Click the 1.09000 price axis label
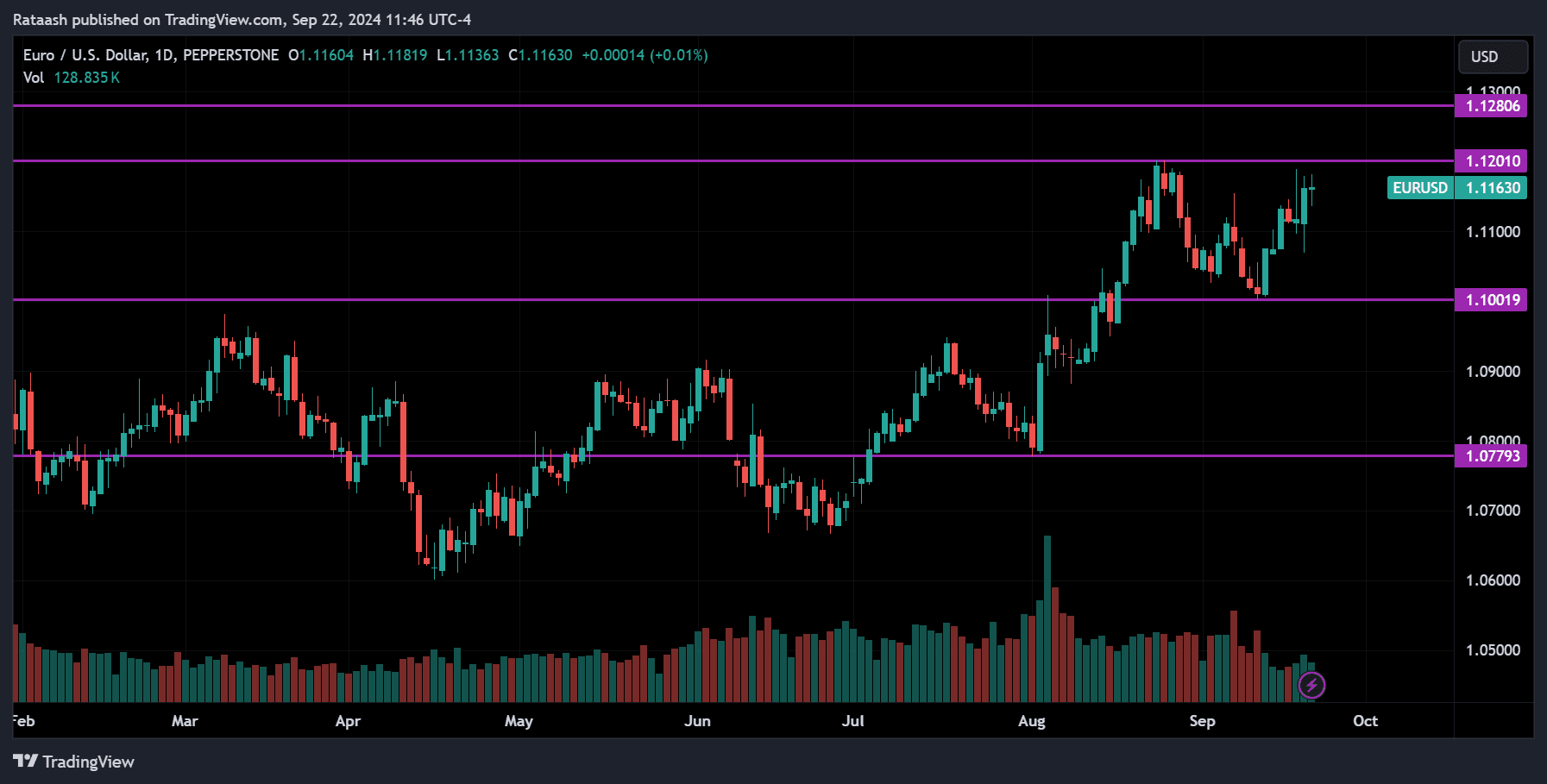The width and height of the screenshot is (1547, 784). 1492,372
